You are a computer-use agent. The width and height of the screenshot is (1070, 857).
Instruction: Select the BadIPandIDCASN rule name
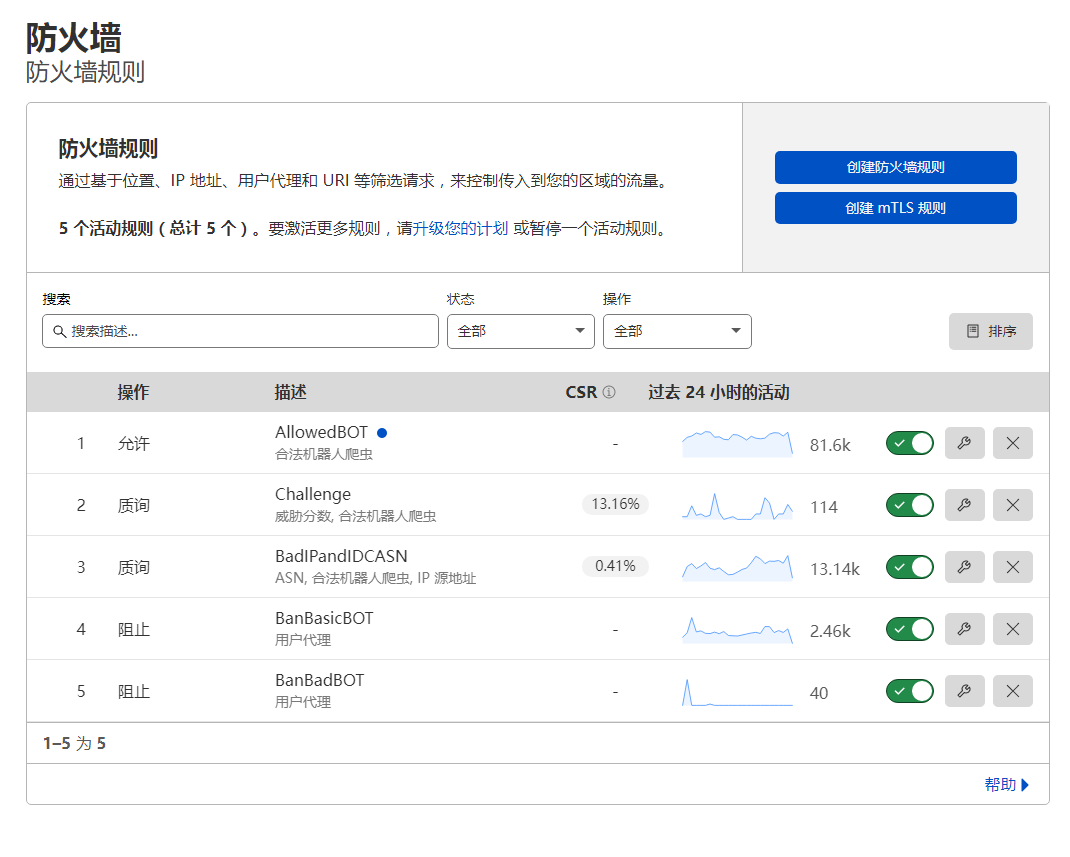click(341, 557)
